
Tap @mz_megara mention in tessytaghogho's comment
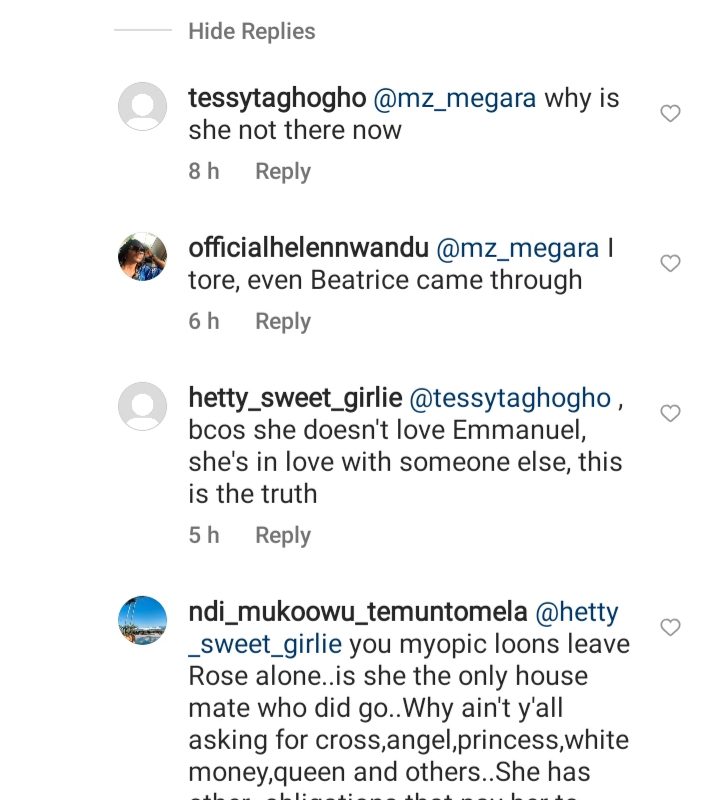click(454, 99)
